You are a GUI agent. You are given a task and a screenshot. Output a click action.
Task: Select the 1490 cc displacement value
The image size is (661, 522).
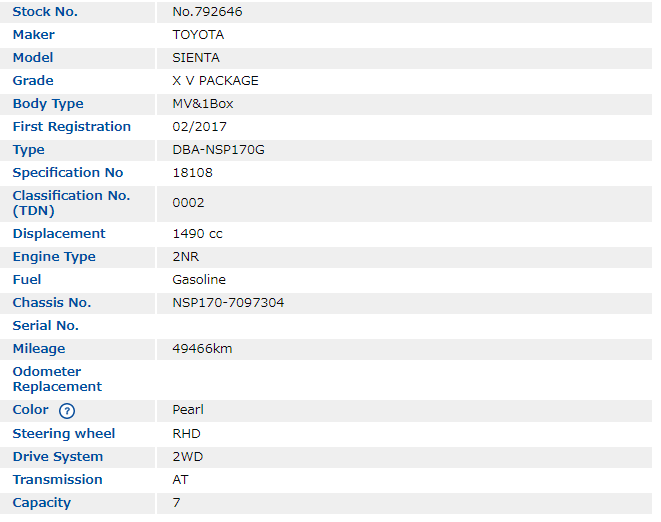197,234
